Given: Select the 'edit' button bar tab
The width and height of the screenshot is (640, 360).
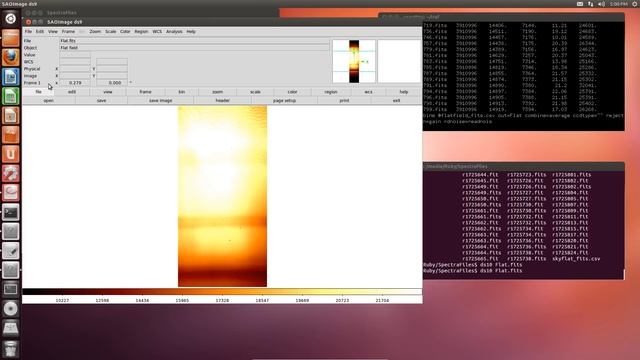Looking at the screenshot, I should pos(72,92).
